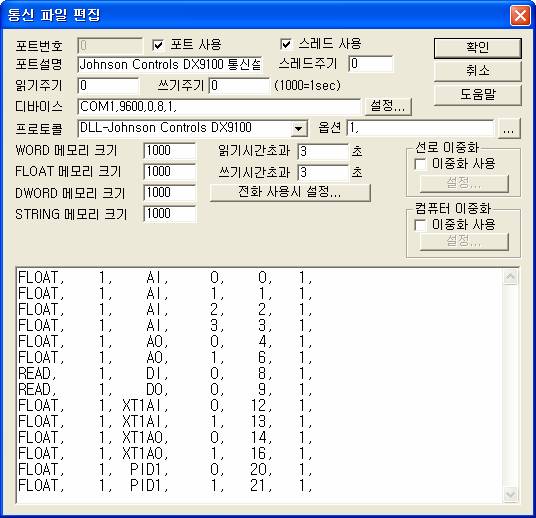Enable 컴퓨터 이중화 이중화 사용 checkbox

(420, 225)
